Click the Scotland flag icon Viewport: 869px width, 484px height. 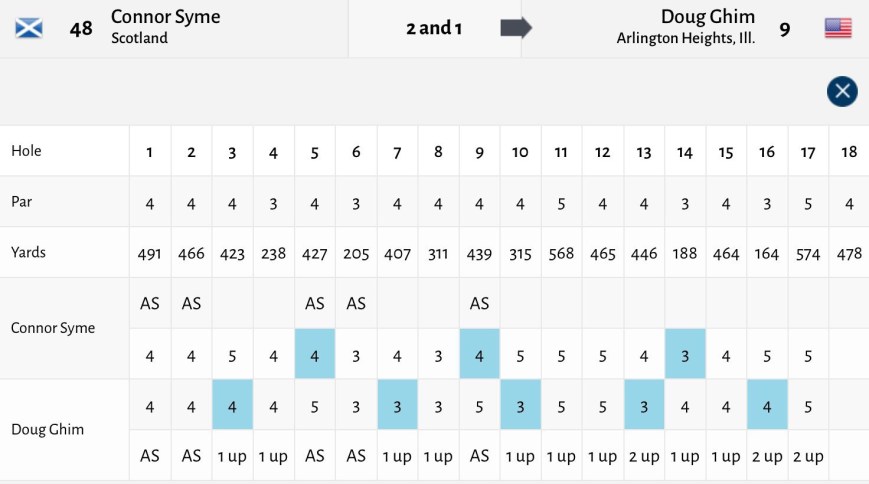point(29,28)
